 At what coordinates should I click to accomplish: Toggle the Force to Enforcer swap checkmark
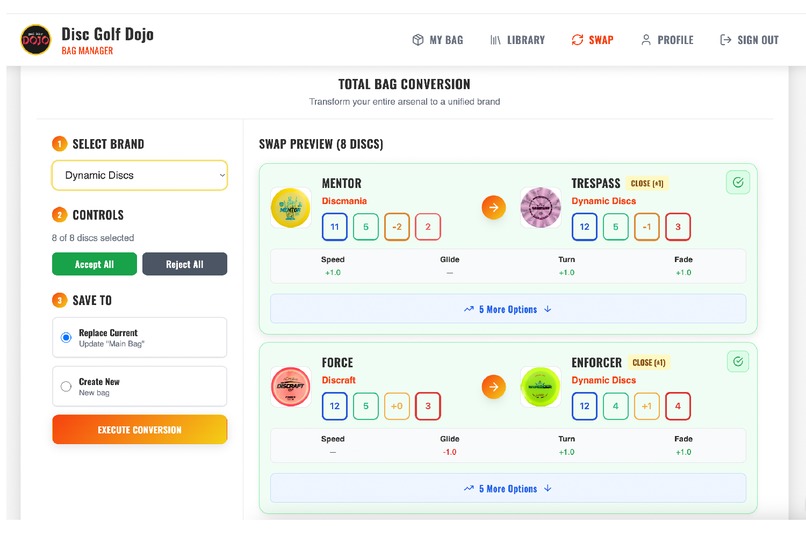click(x=738, y=362)
